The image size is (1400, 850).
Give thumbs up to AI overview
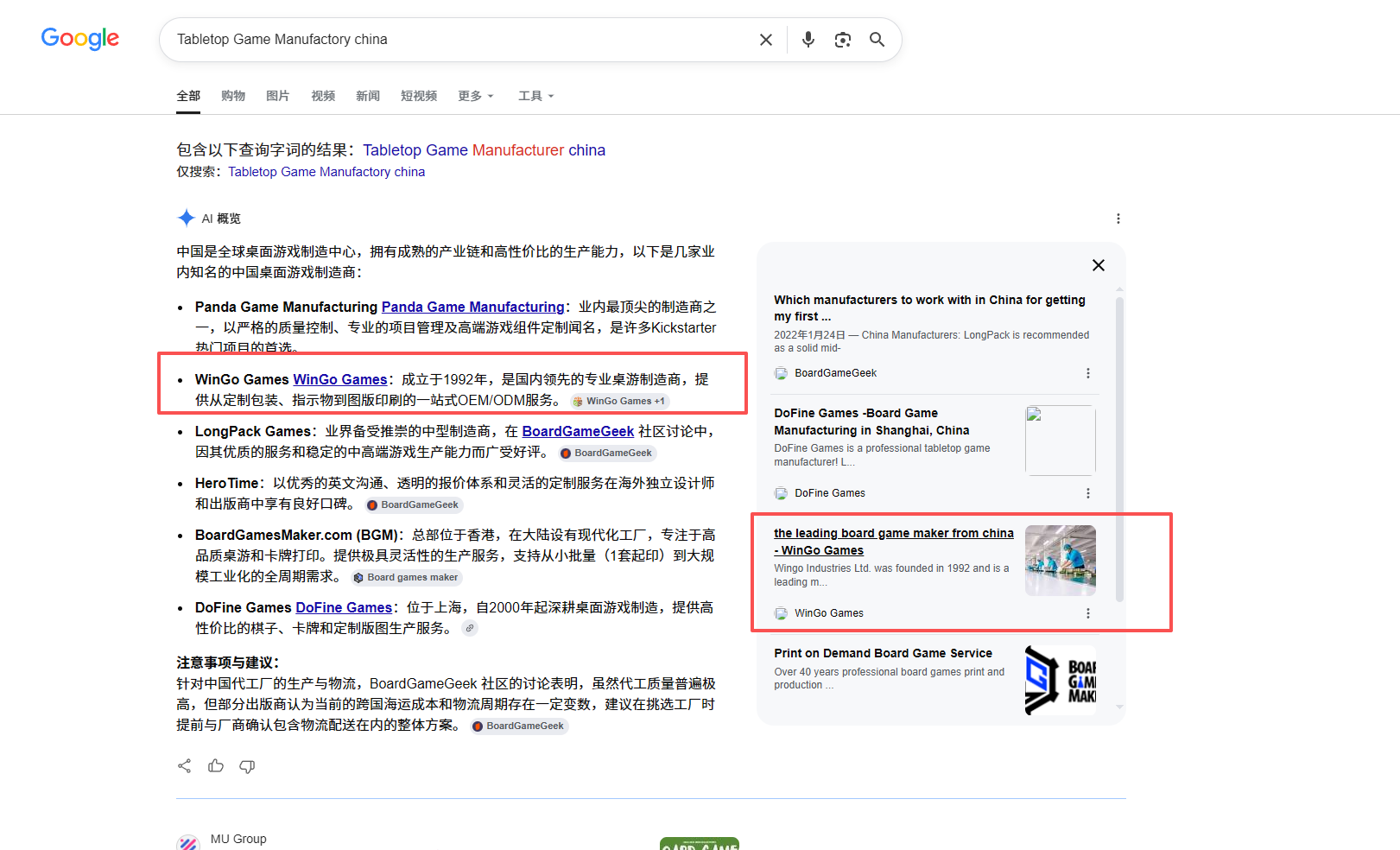216,766
